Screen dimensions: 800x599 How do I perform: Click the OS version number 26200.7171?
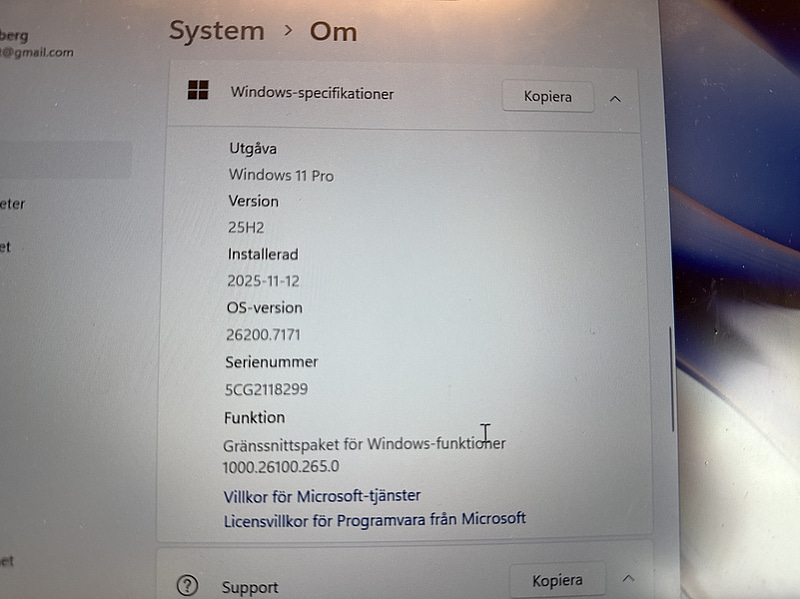(264, 334)
